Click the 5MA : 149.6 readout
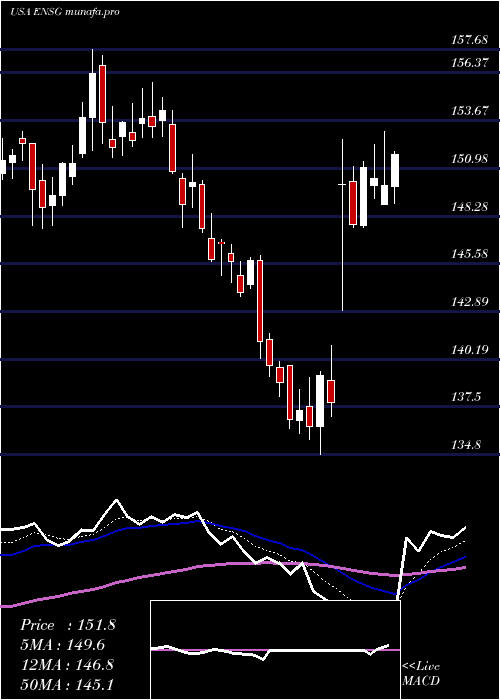The image size is (500, 700). (62, 645)
